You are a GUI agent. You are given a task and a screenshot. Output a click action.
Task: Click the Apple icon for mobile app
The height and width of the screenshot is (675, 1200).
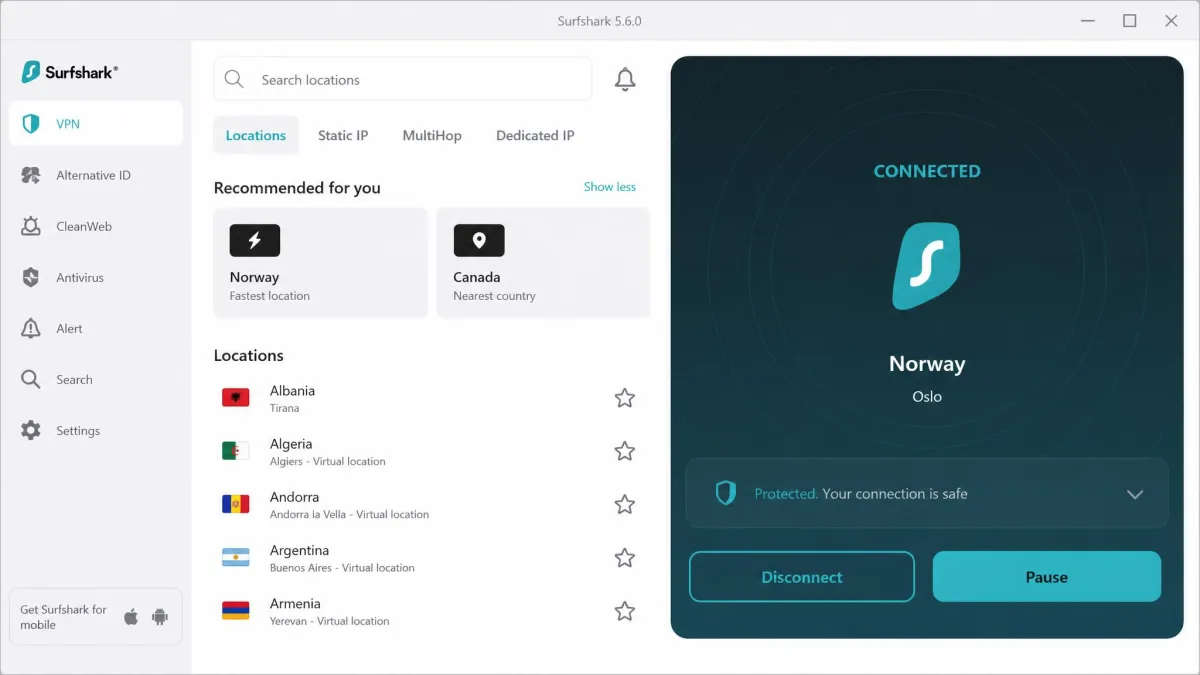tap(131, 617)
